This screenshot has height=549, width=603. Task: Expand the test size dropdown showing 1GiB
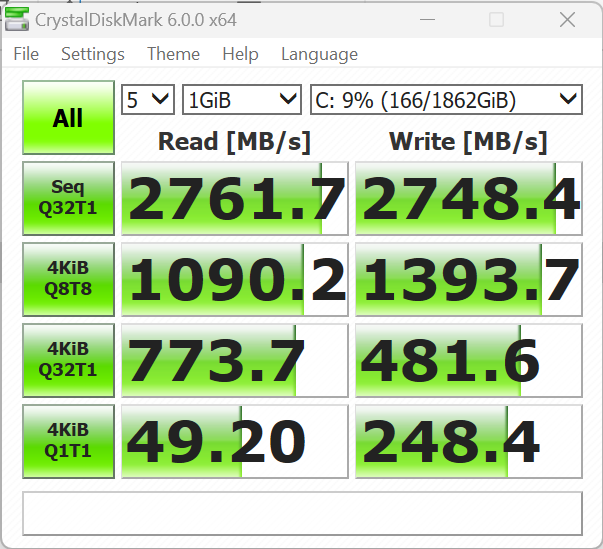[242, 100]
